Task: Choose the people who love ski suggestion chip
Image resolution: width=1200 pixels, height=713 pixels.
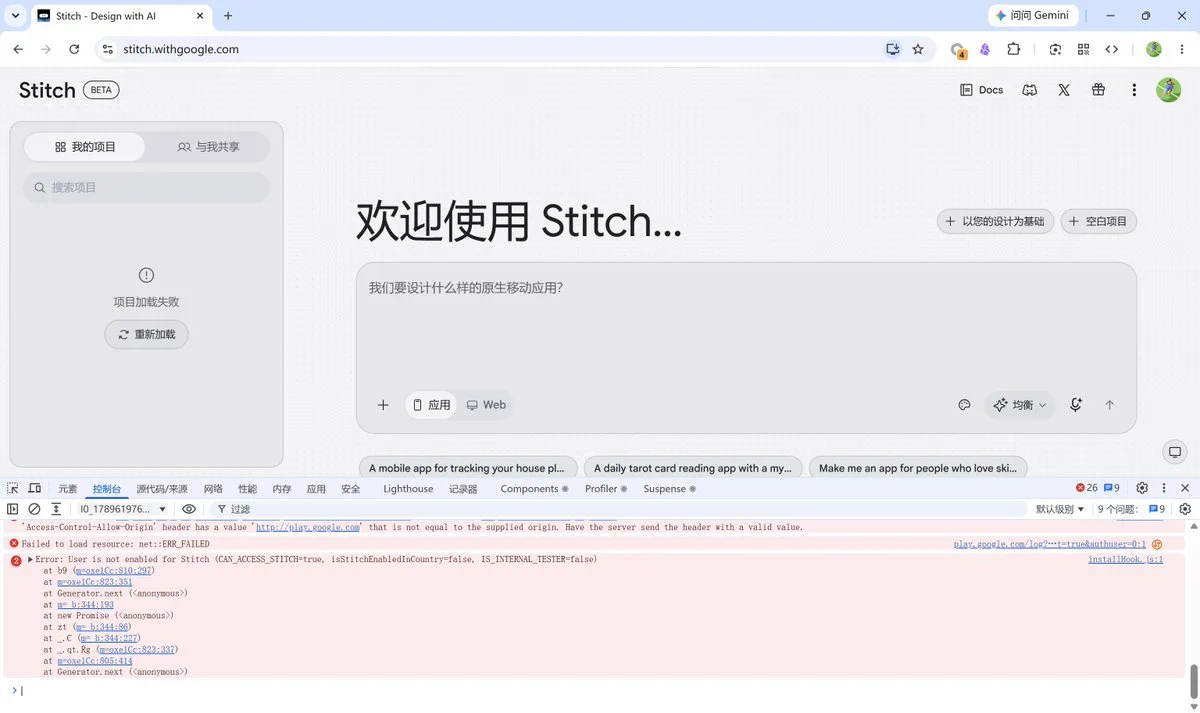Action: tap(918, 467)
